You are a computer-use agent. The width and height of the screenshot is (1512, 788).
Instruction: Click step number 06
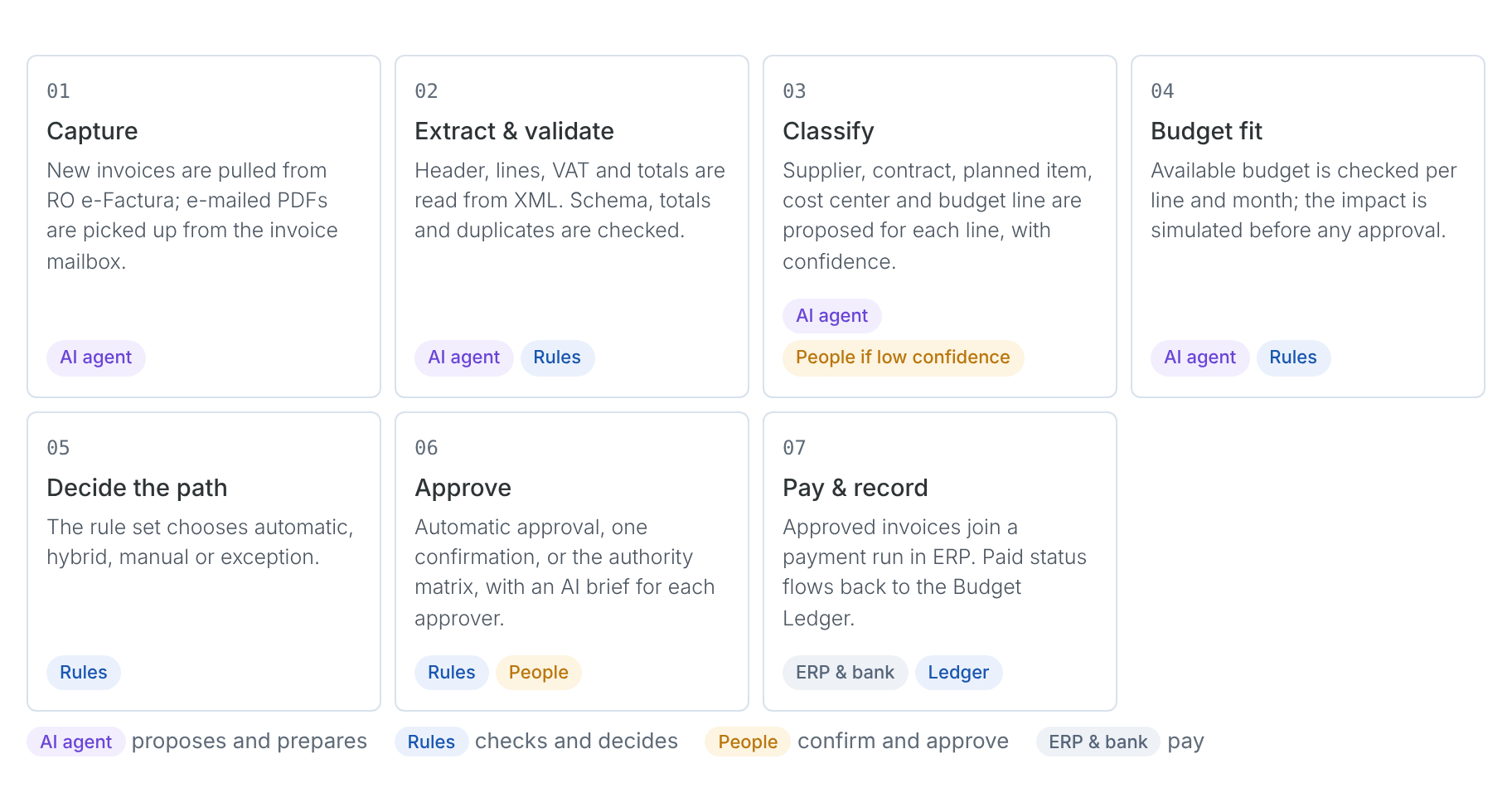pos(426,448)
